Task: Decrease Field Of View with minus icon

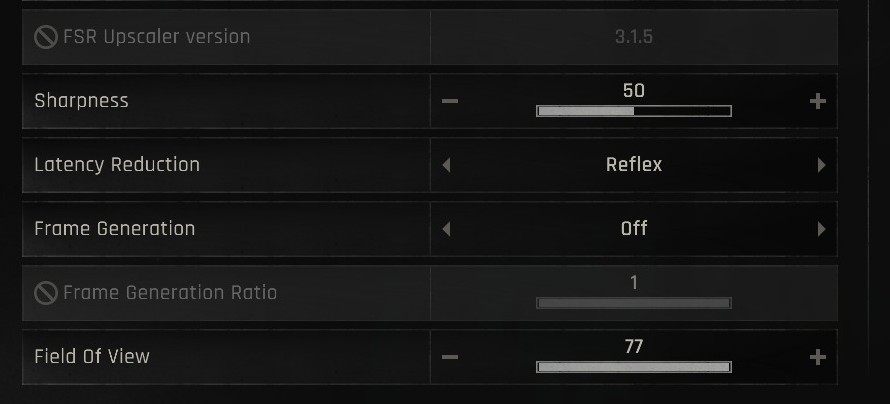Action: pos(450,357)
